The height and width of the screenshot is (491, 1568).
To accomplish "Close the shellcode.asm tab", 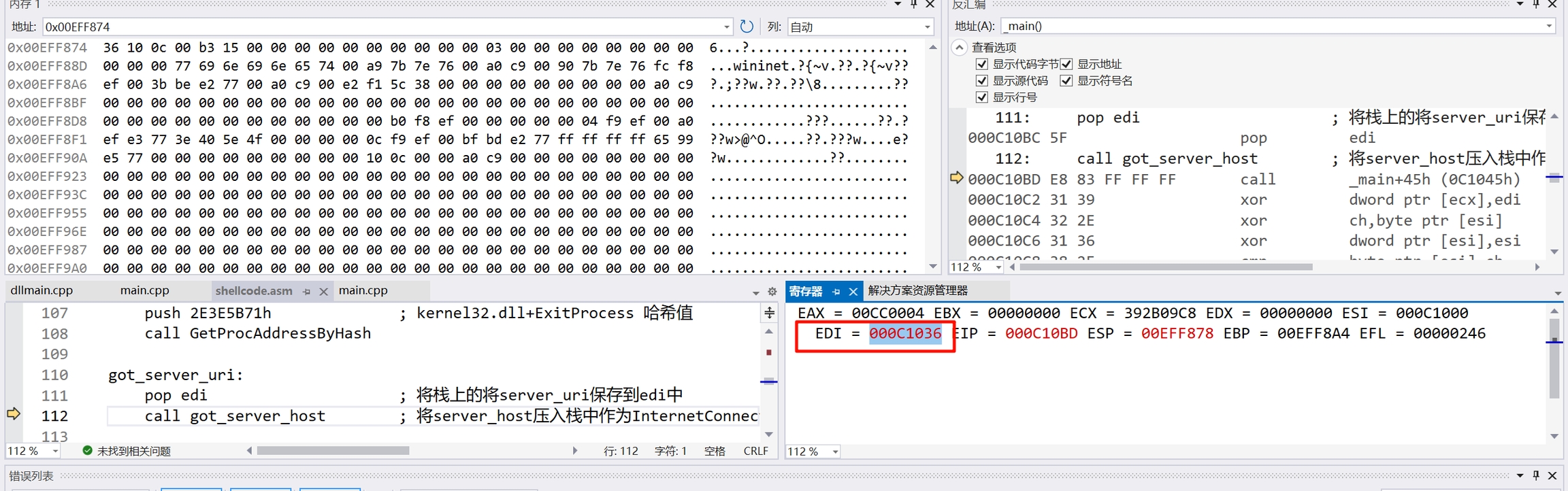I will pyautogui.click(x=323, y=292).
